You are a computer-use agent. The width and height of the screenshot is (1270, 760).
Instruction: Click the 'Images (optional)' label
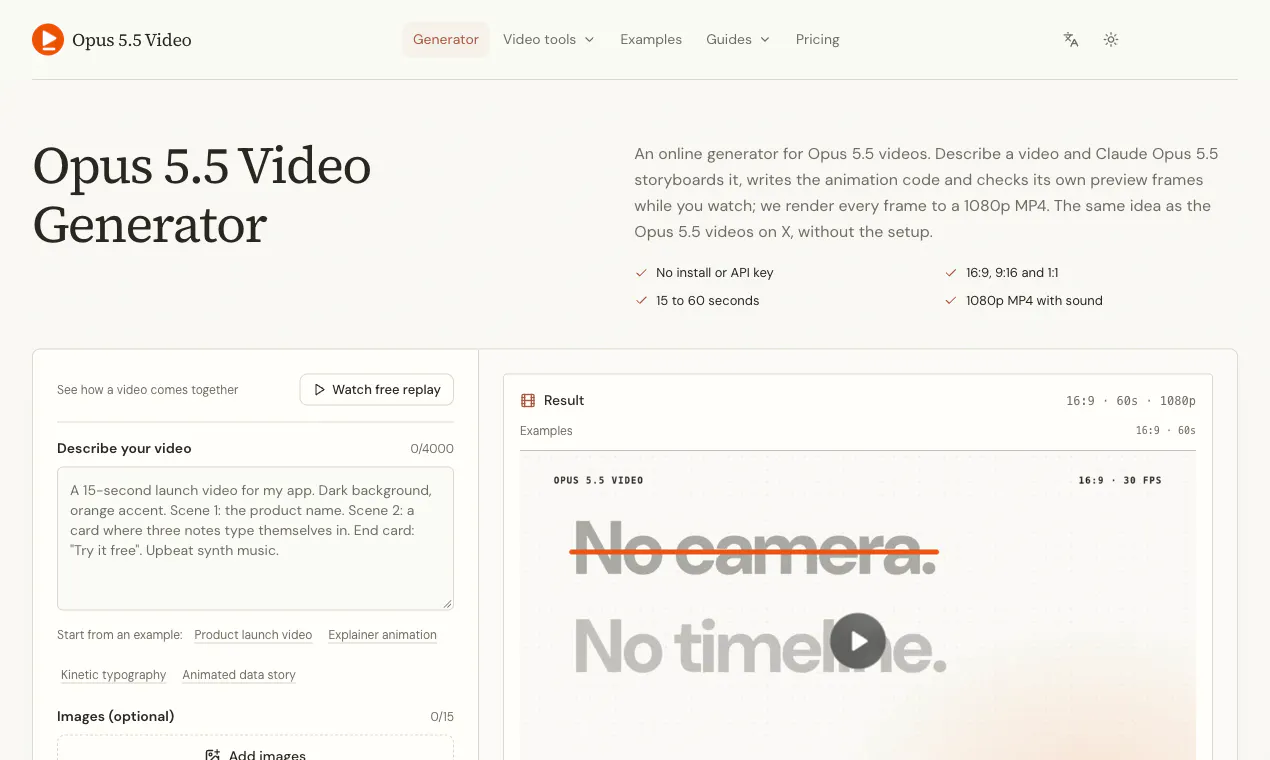pos(116,716)
